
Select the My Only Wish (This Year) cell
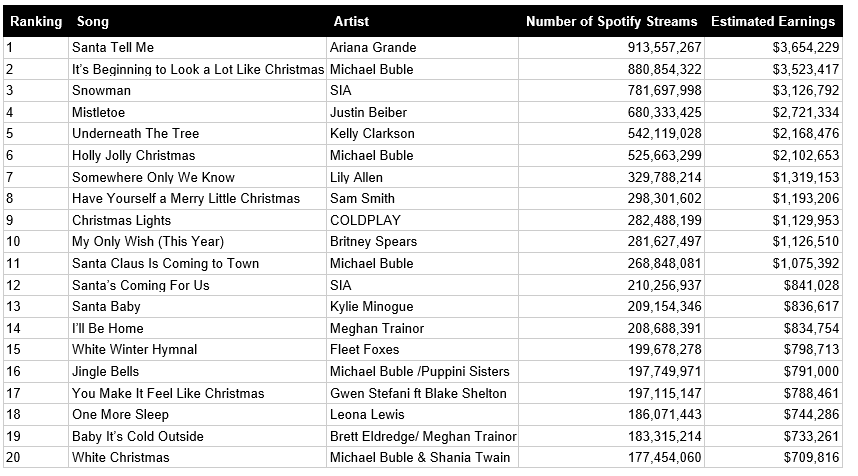tap(148, 241)
